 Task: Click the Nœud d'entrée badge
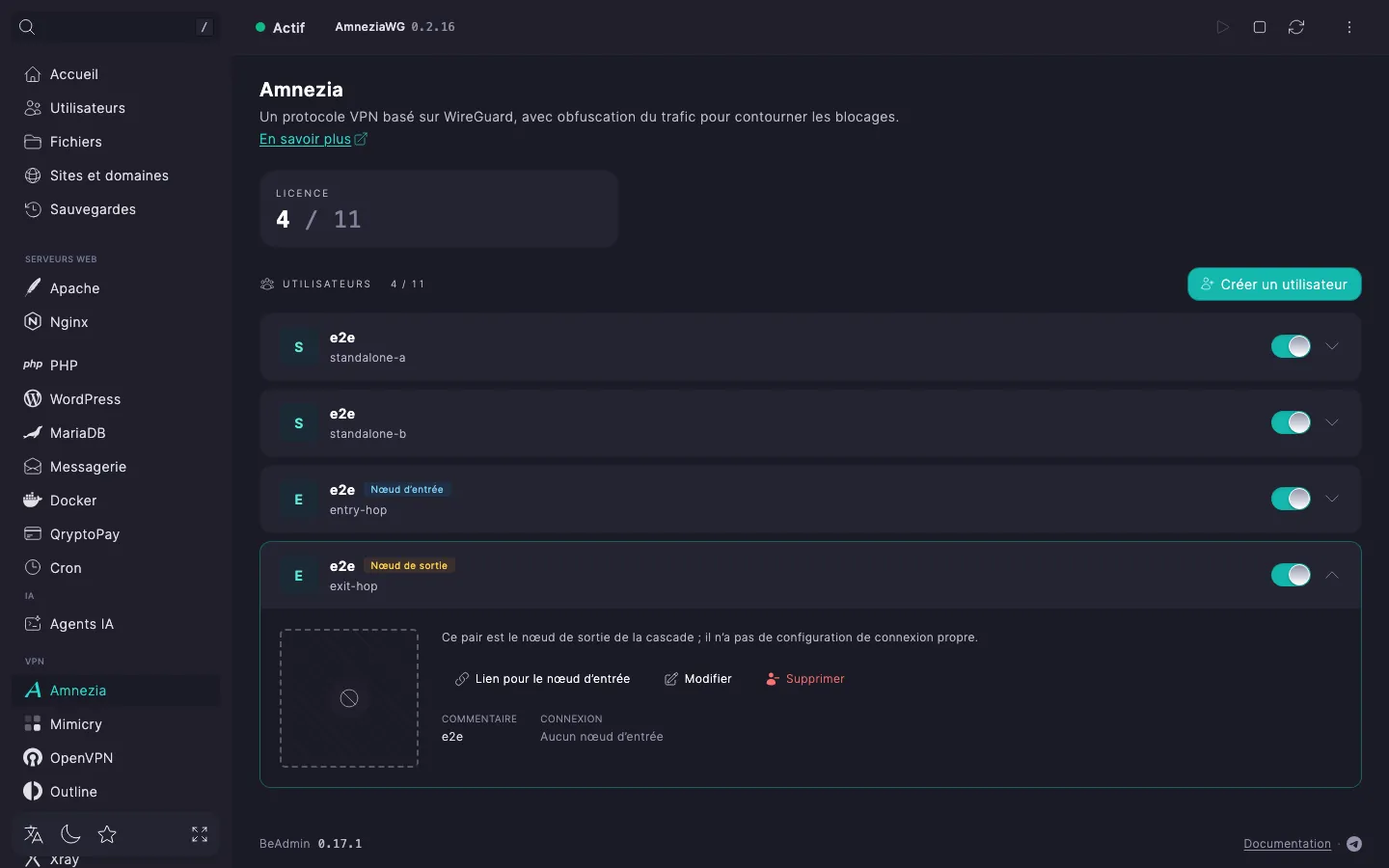coord(407,490)
